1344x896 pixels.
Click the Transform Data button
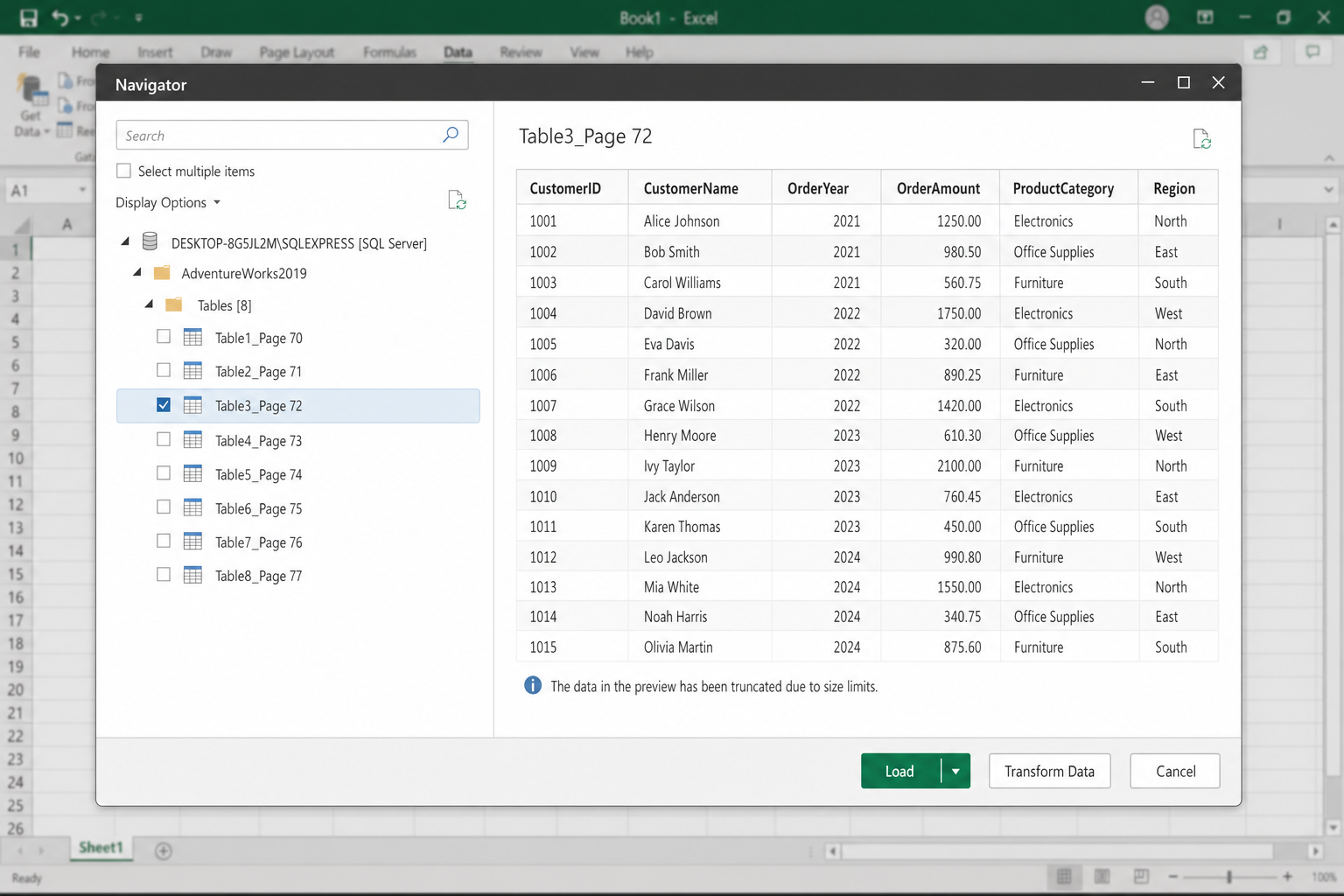pyautogui.click(x=1049, y=771)
